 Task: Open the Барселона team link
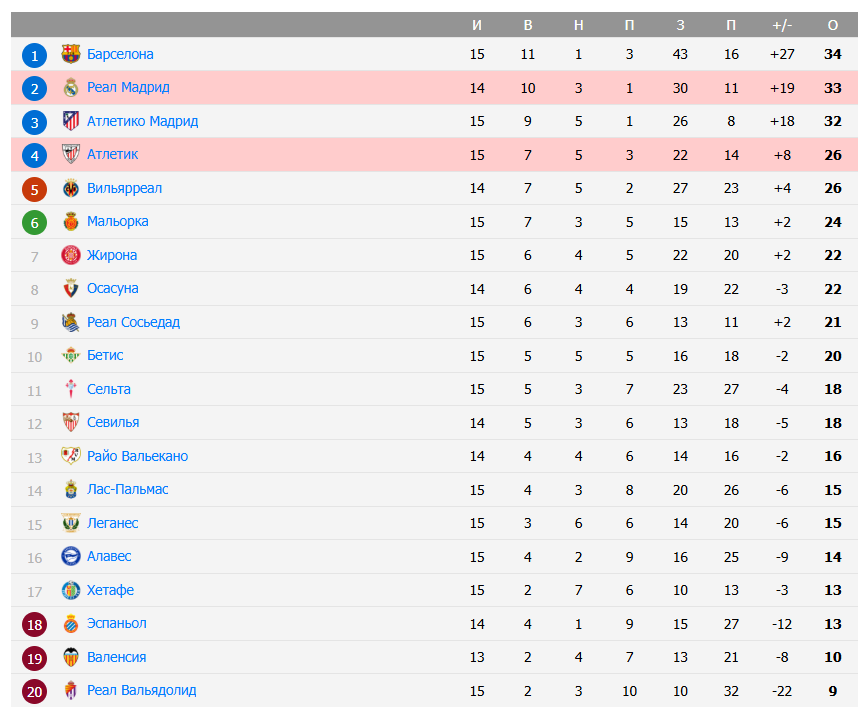pos(120,54)
